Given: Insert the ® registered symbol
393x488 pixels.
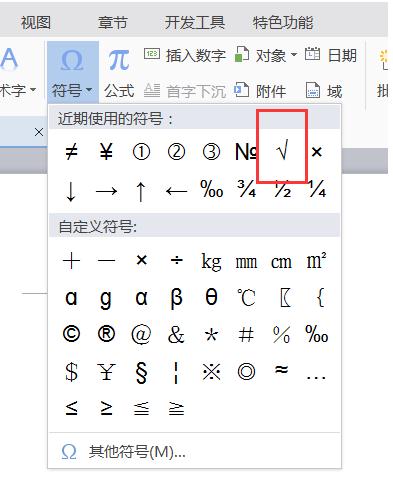Looking at the screenshot, I should 106,334.
